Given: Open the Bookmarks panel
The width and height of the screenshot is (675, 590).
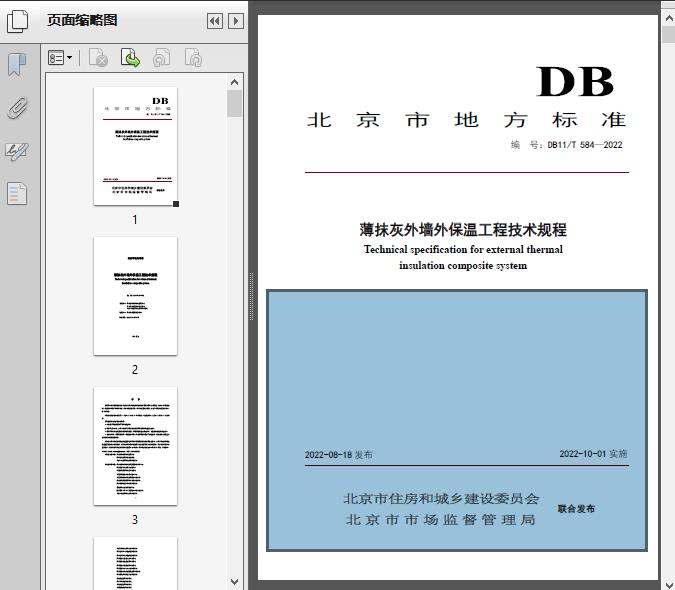Looking at the screenshot, I should [17, 65].
